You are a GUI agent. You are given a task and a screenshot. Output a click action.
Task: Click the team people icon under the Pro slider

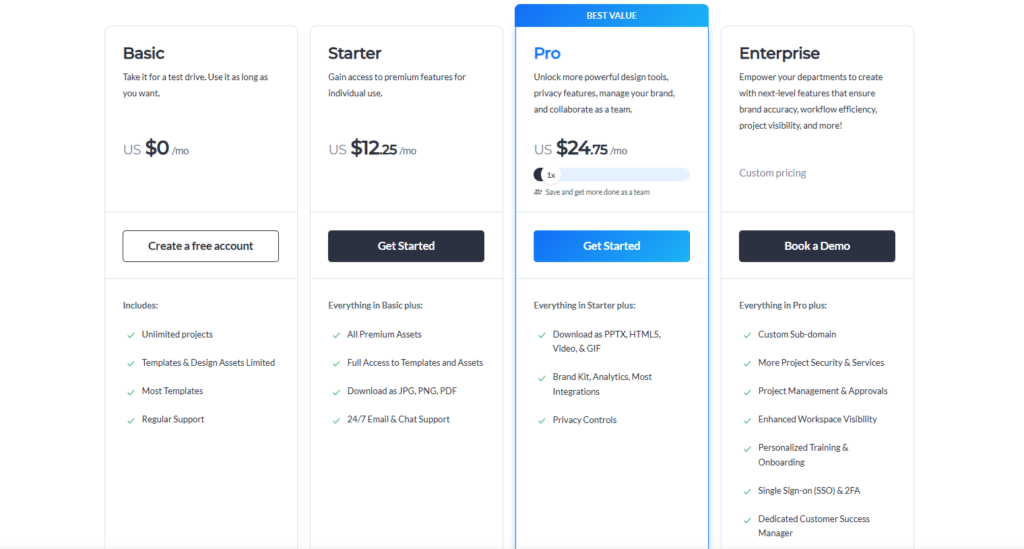(x=537, y=192)
